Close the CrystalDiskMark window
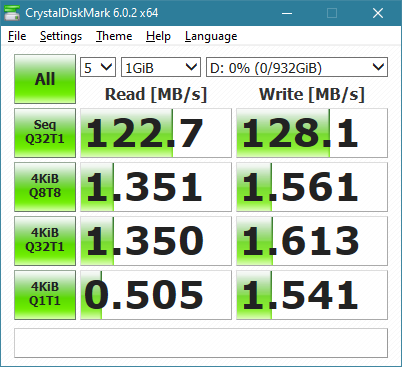The width and height of the screenshot is (402, 367). (378, 13)
